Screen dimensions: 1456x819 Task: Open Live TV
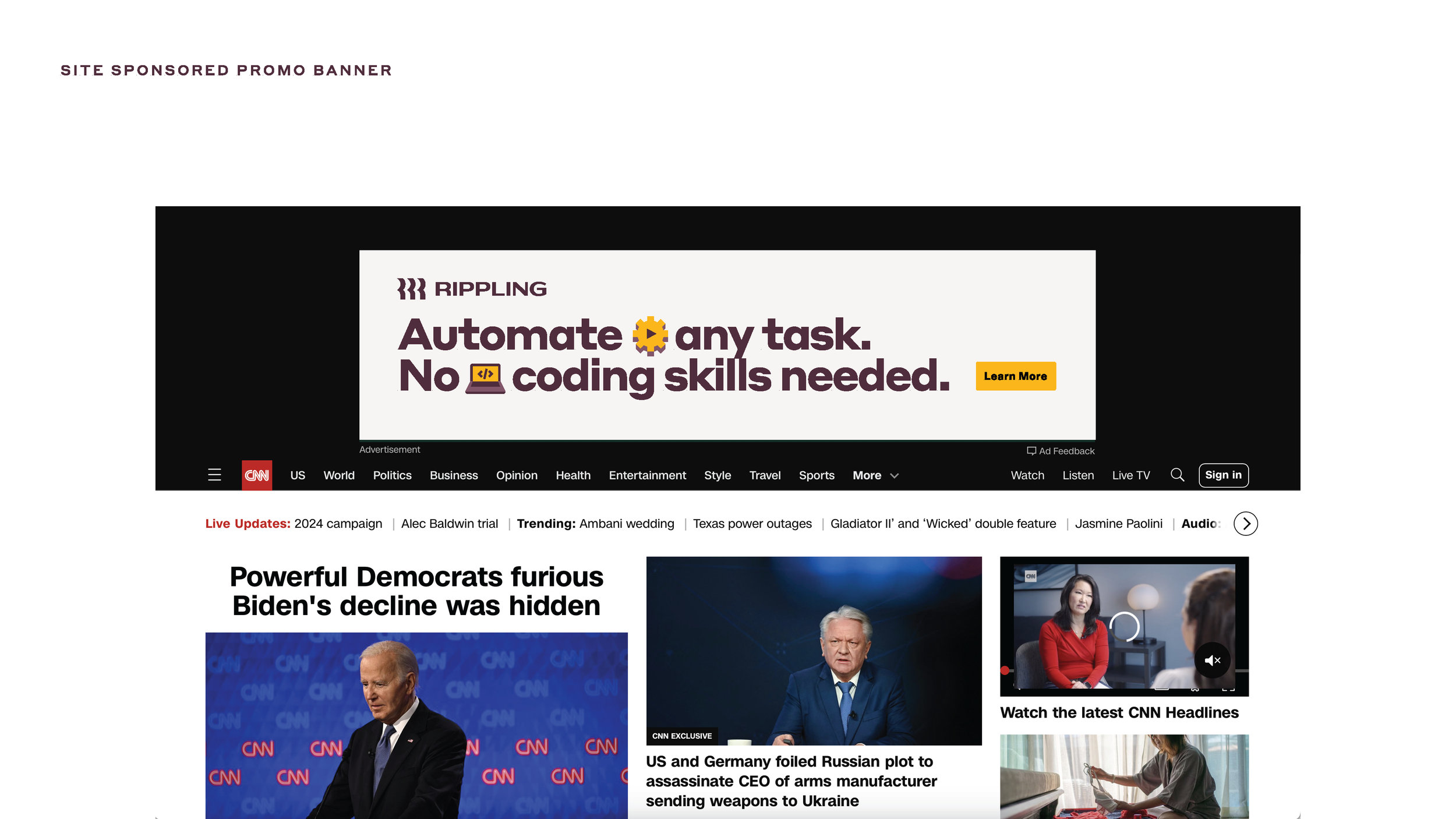[1131, 475]
